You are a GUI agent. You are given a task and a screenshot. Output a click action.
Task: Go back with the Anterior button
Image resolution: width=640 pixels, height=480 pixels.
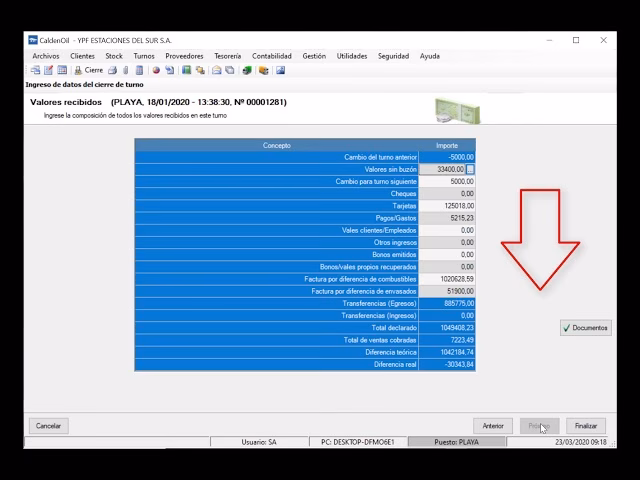point(493,426)
